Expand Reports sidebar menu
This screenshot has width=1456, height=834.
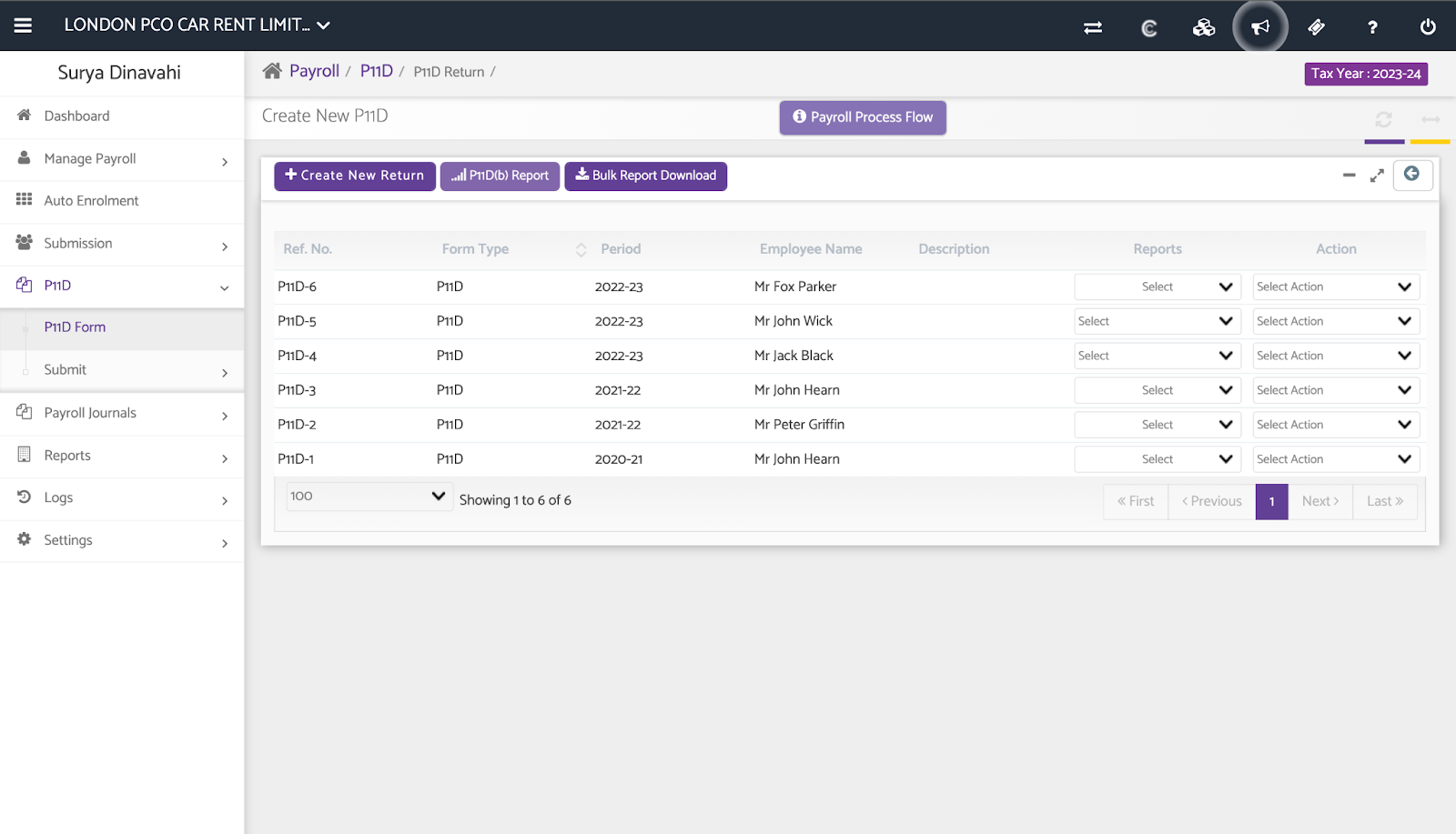click(x=122, y=456)
